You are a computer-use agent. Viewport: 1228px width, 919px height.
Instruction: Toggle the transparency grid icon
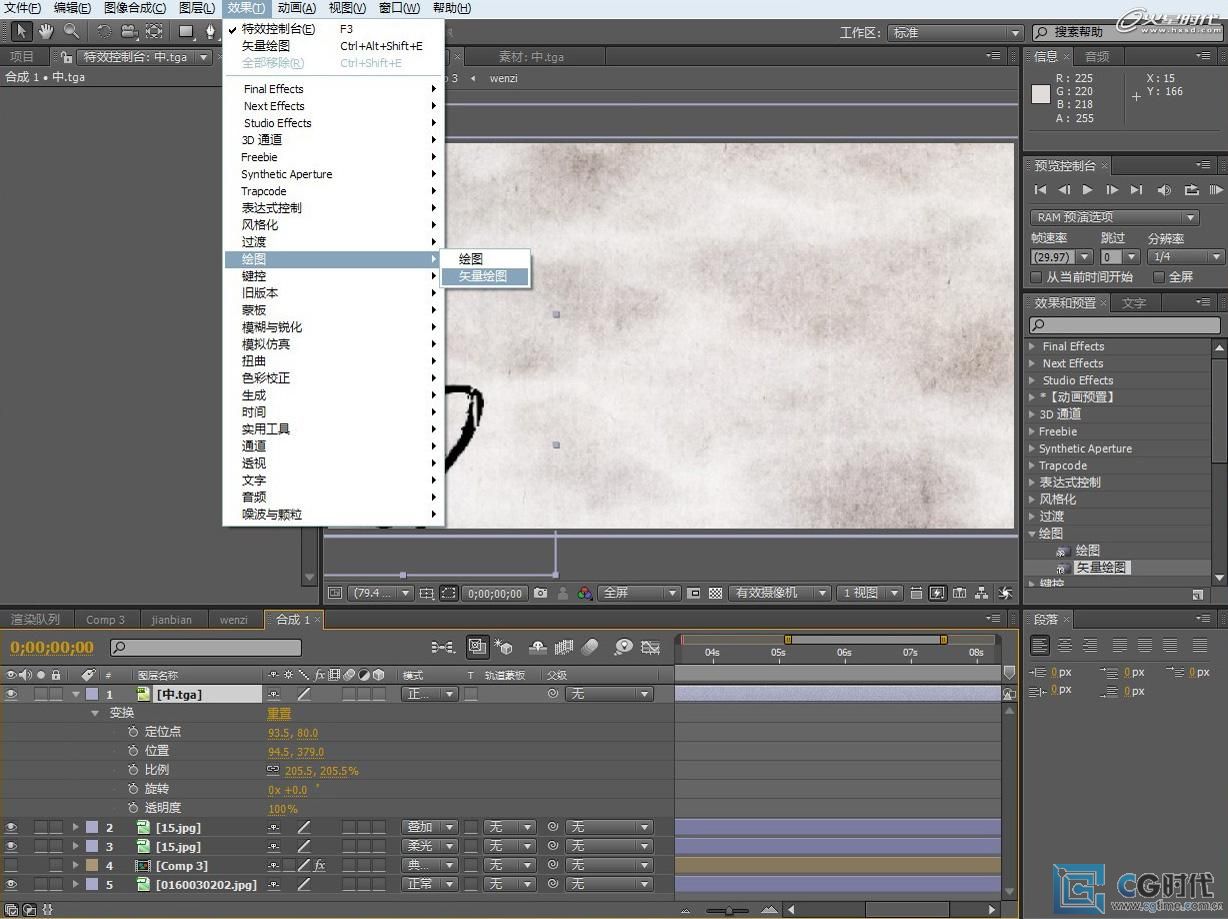coord(716,593)
